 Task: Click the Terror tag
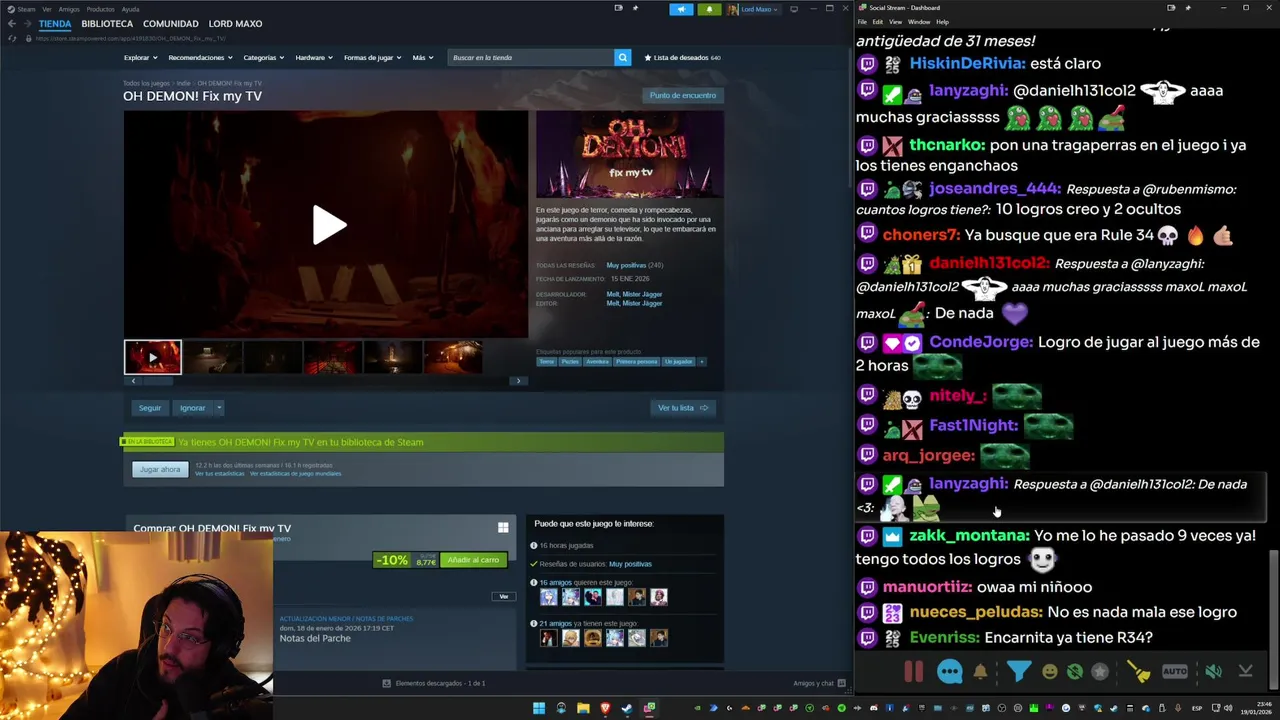547,361
